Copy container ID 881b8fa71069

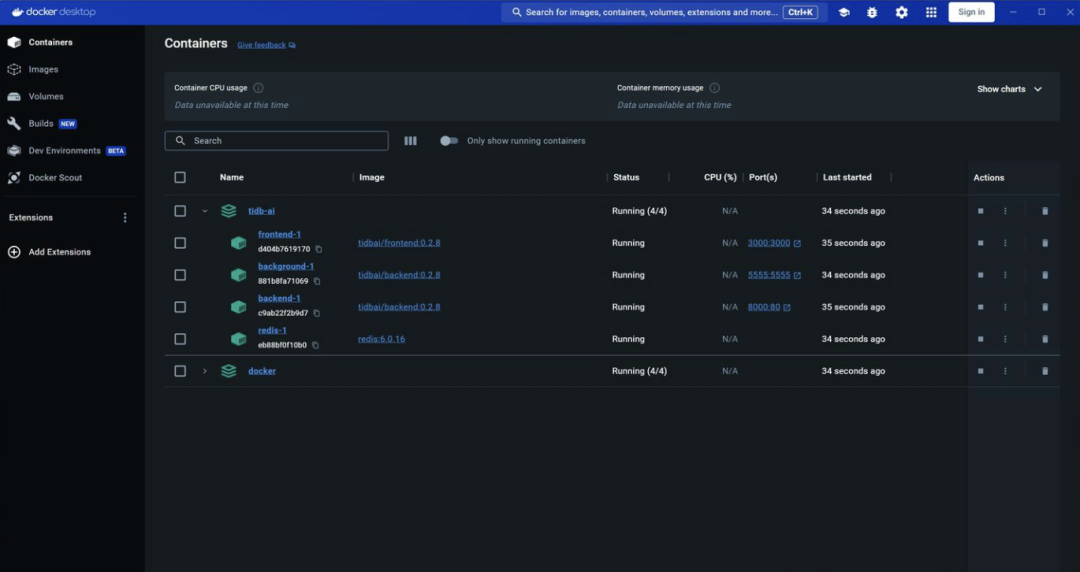[x=317, y=281]
